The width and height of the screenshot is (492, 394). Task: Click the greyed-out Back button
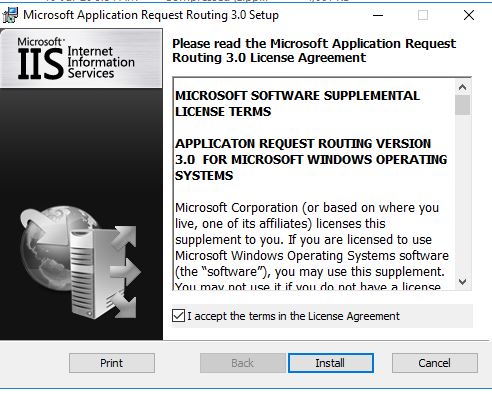click(x=243, y=363)
